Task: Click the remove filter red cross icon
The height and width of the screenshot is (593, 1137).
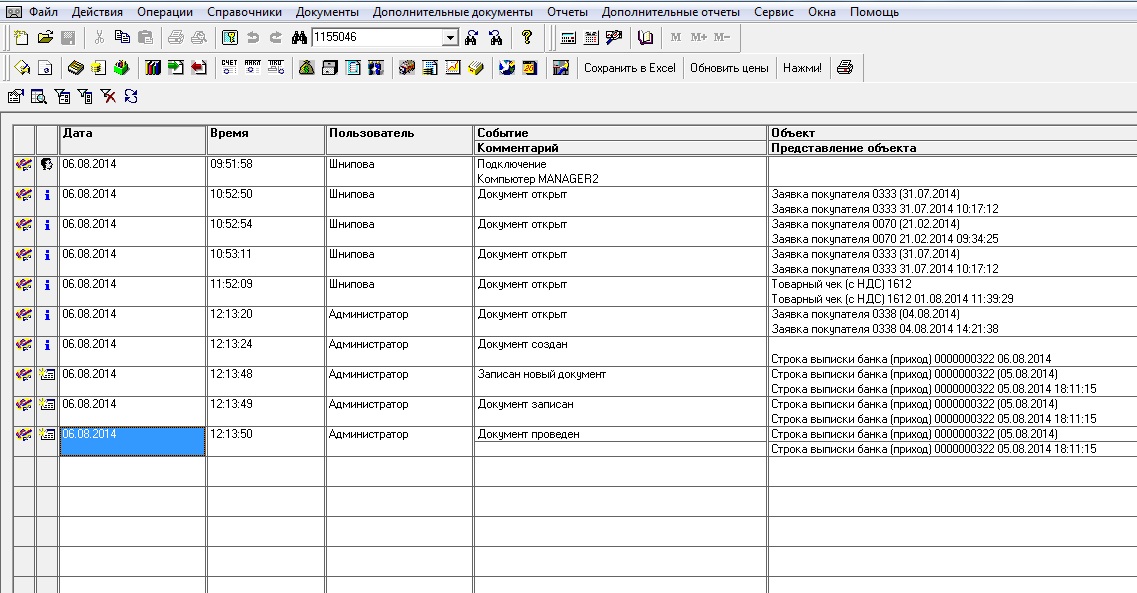Action: coord(108,96)
